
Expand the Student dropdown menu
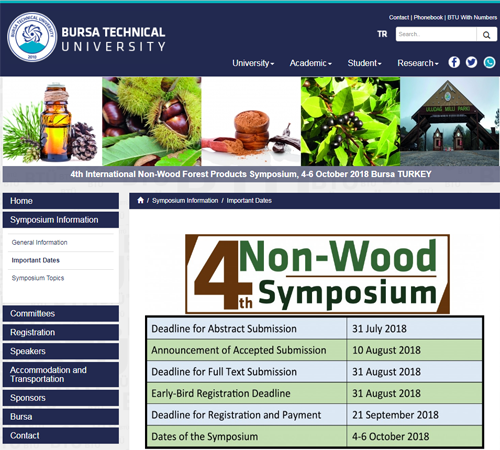(x=364, y=63)
